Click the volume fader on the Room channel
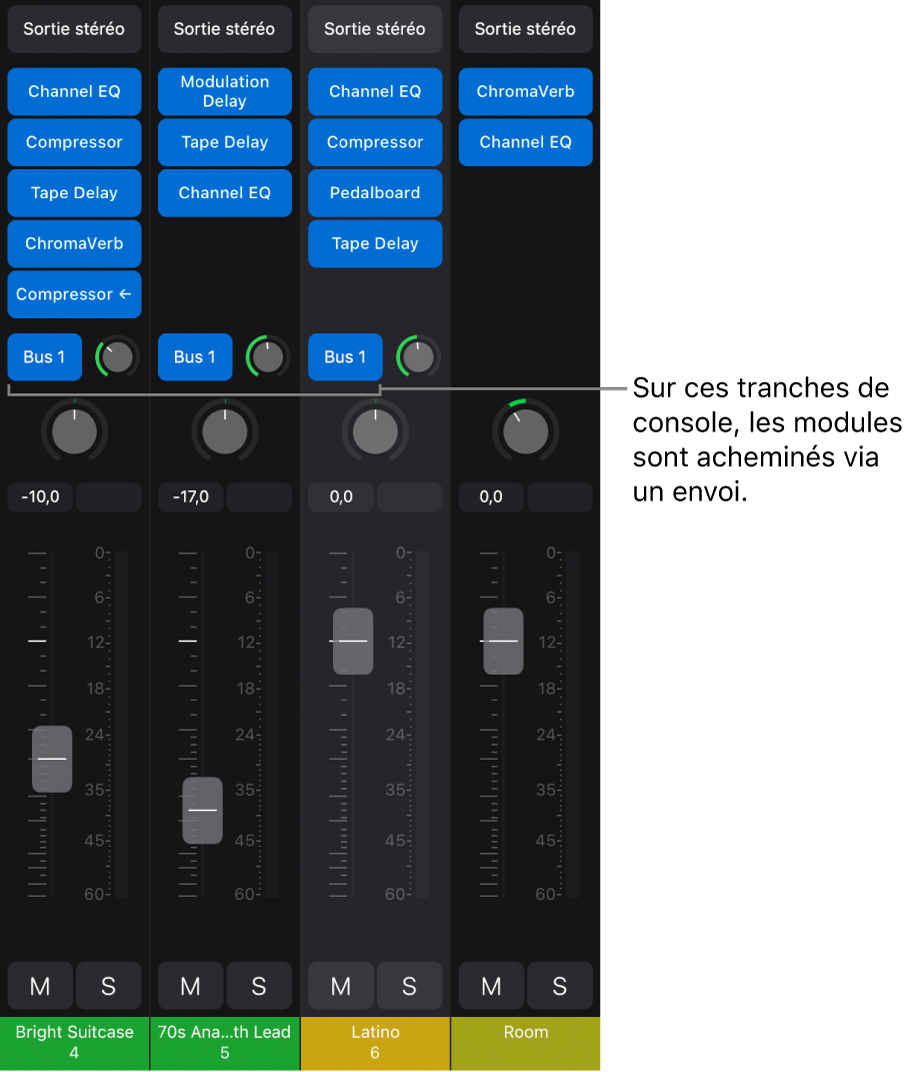920x1072 pixels. 503,641
